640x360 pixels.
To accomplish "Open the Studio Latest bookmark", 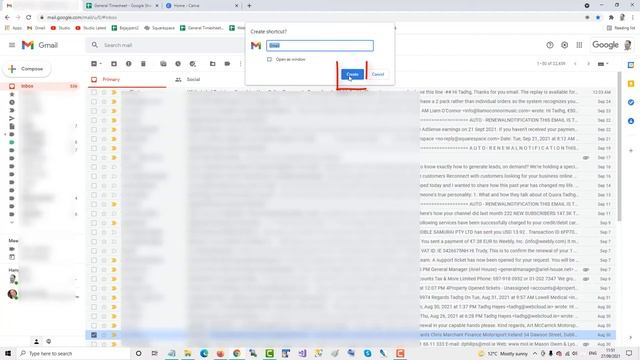I will pos(91,28).
